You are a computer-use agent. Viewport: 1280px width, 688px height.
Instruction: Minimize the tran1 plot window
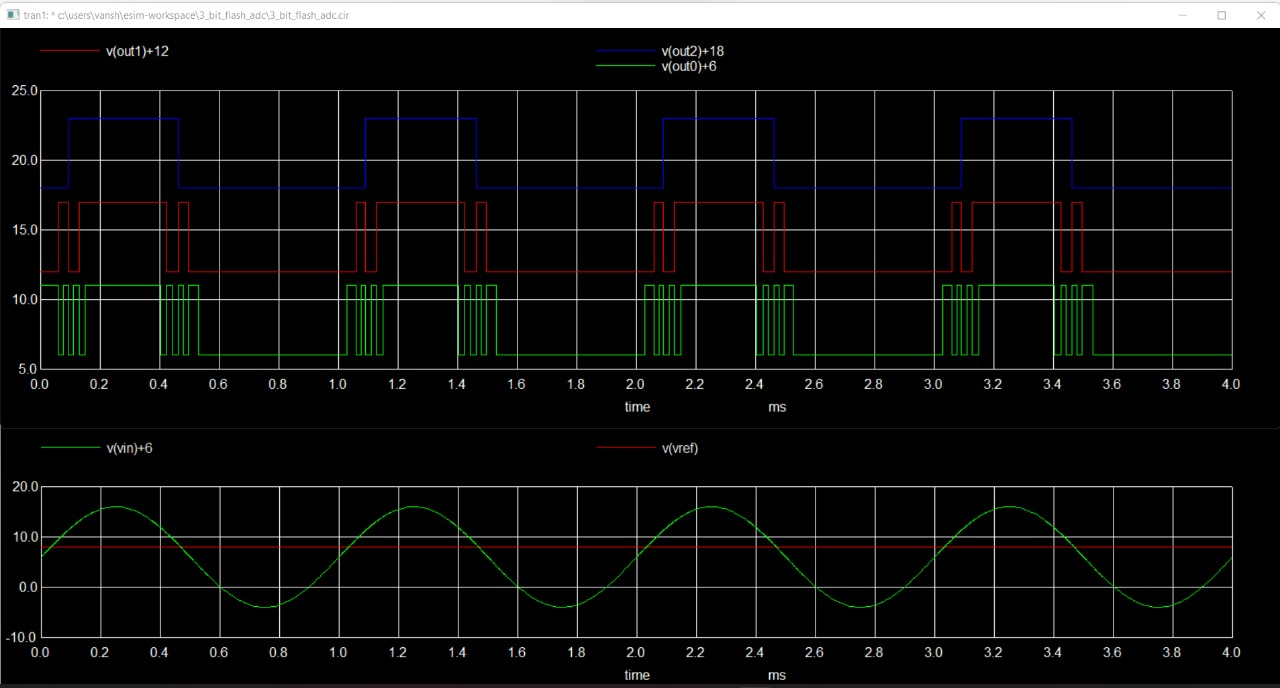(x=1181, y=15)
